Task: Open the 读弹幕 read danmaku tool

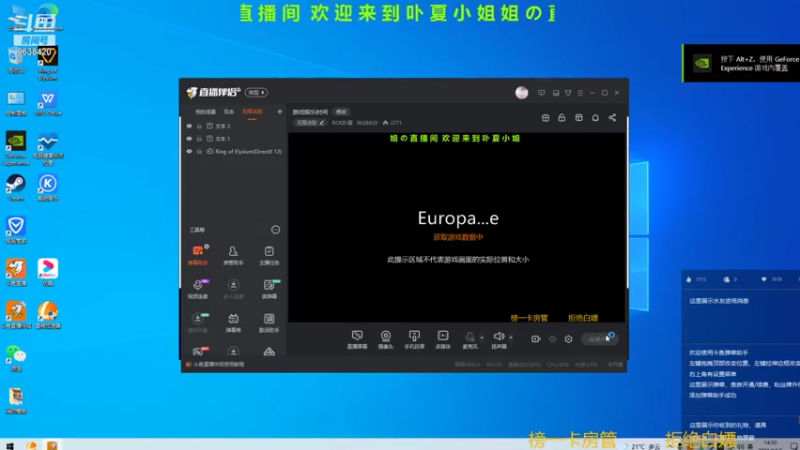Action: 269,288
